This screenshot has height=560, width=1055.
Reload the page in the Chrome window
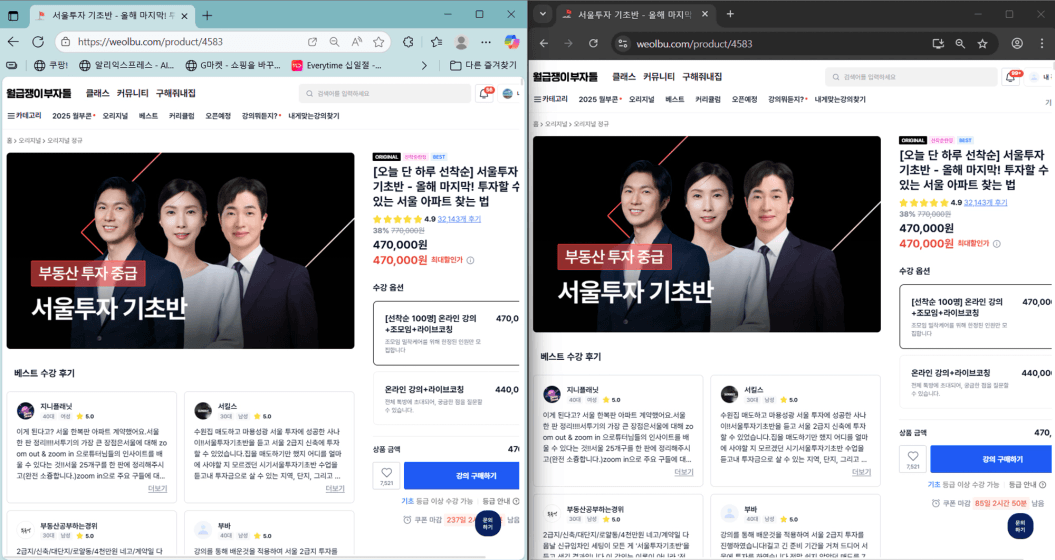(x=593, y=44)
